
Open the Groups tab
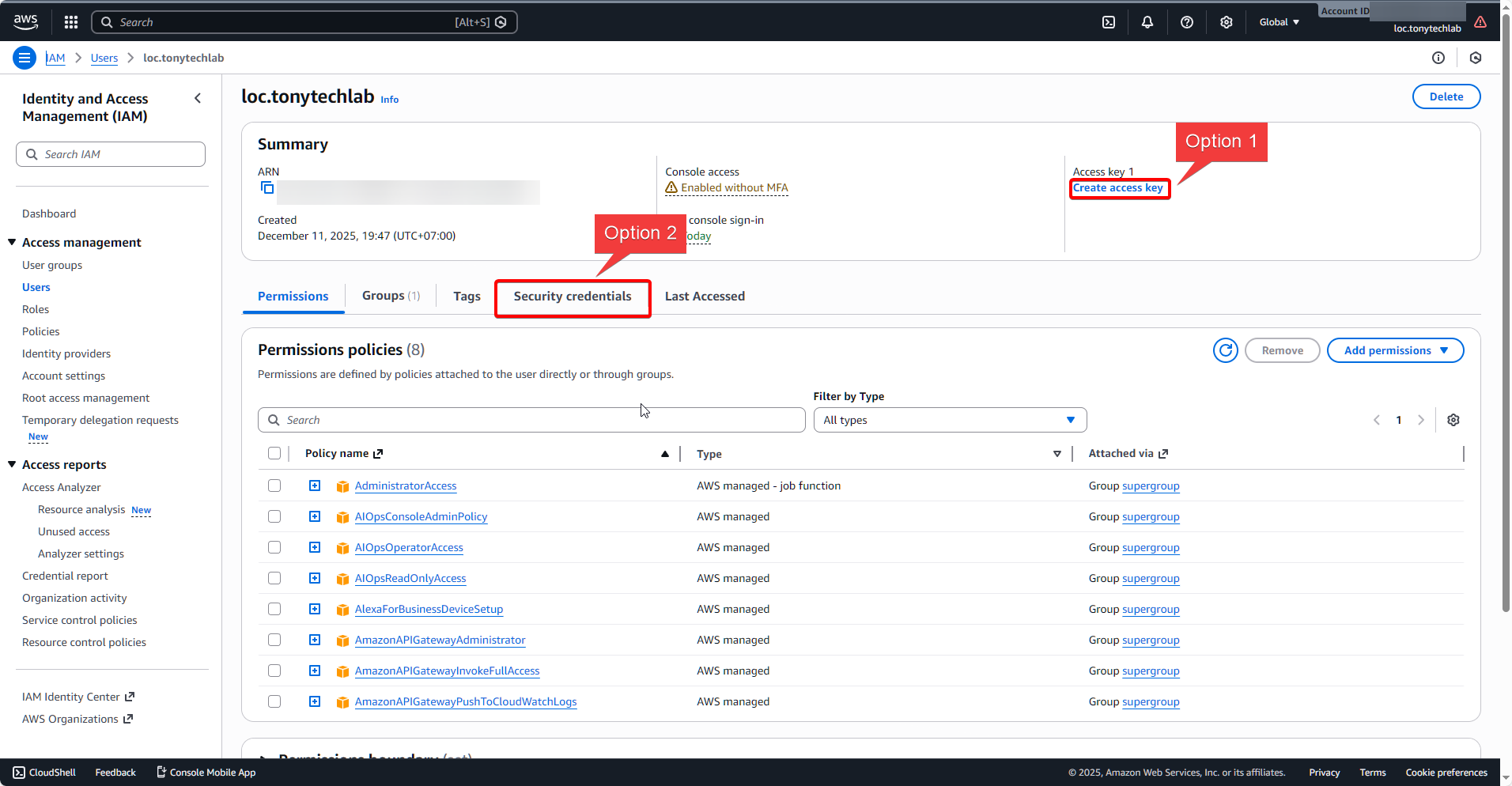pos(391,296)
